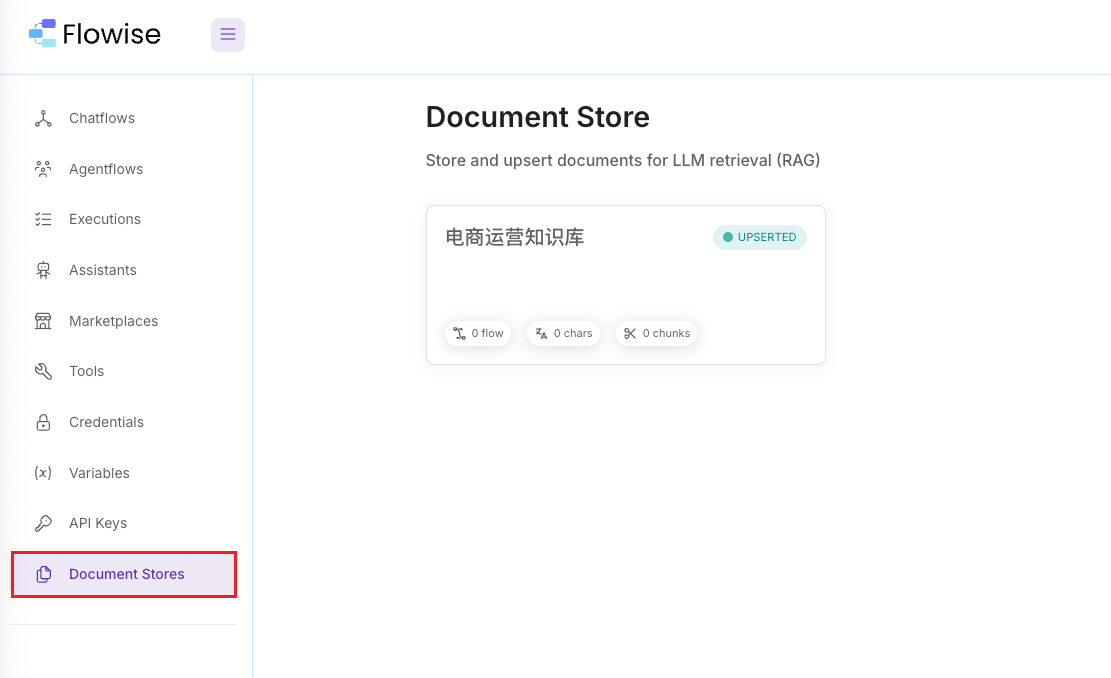Click the Variables curly-brace icon
The width and height of the screenshot is (1111, 678).
pyautogui.click(x=43, y=473)
